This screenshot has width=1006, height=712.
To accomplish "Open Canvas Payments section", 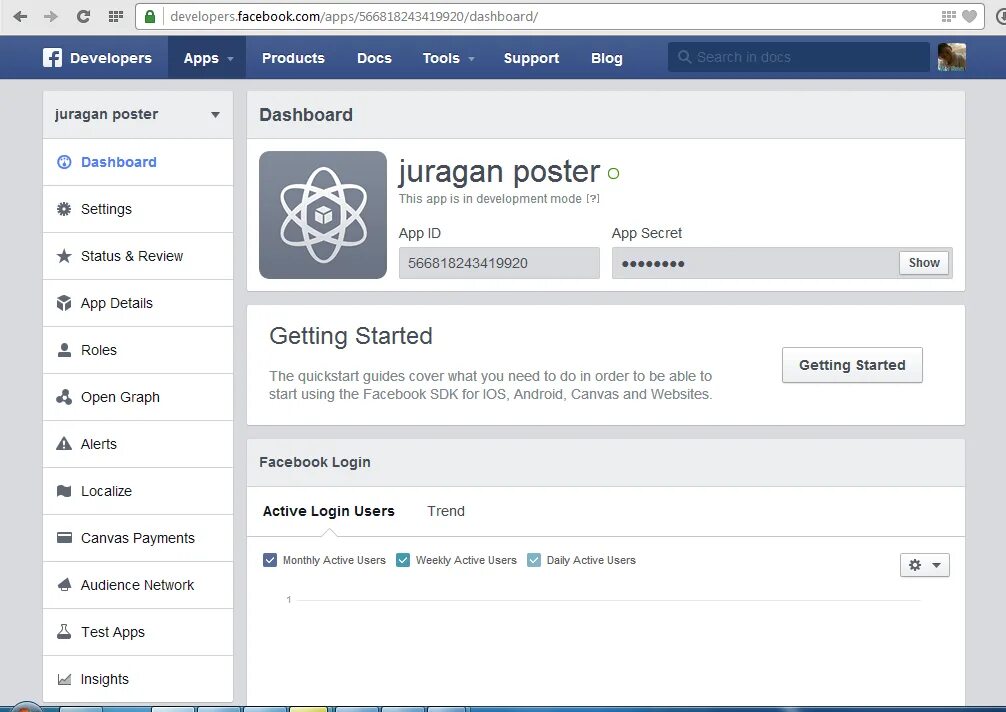I will tap(138, 538).
